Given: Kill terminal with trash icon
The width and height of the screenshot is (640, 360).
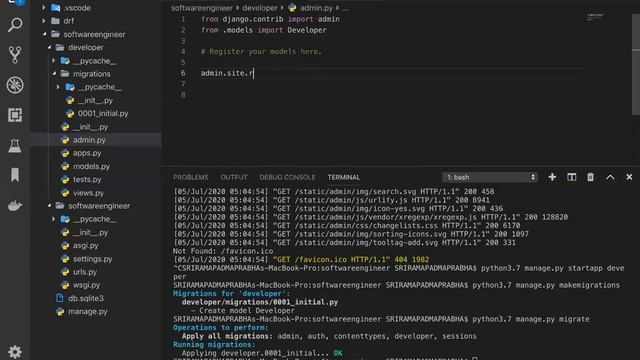Looking at the screenshot, I should point(590,177).
